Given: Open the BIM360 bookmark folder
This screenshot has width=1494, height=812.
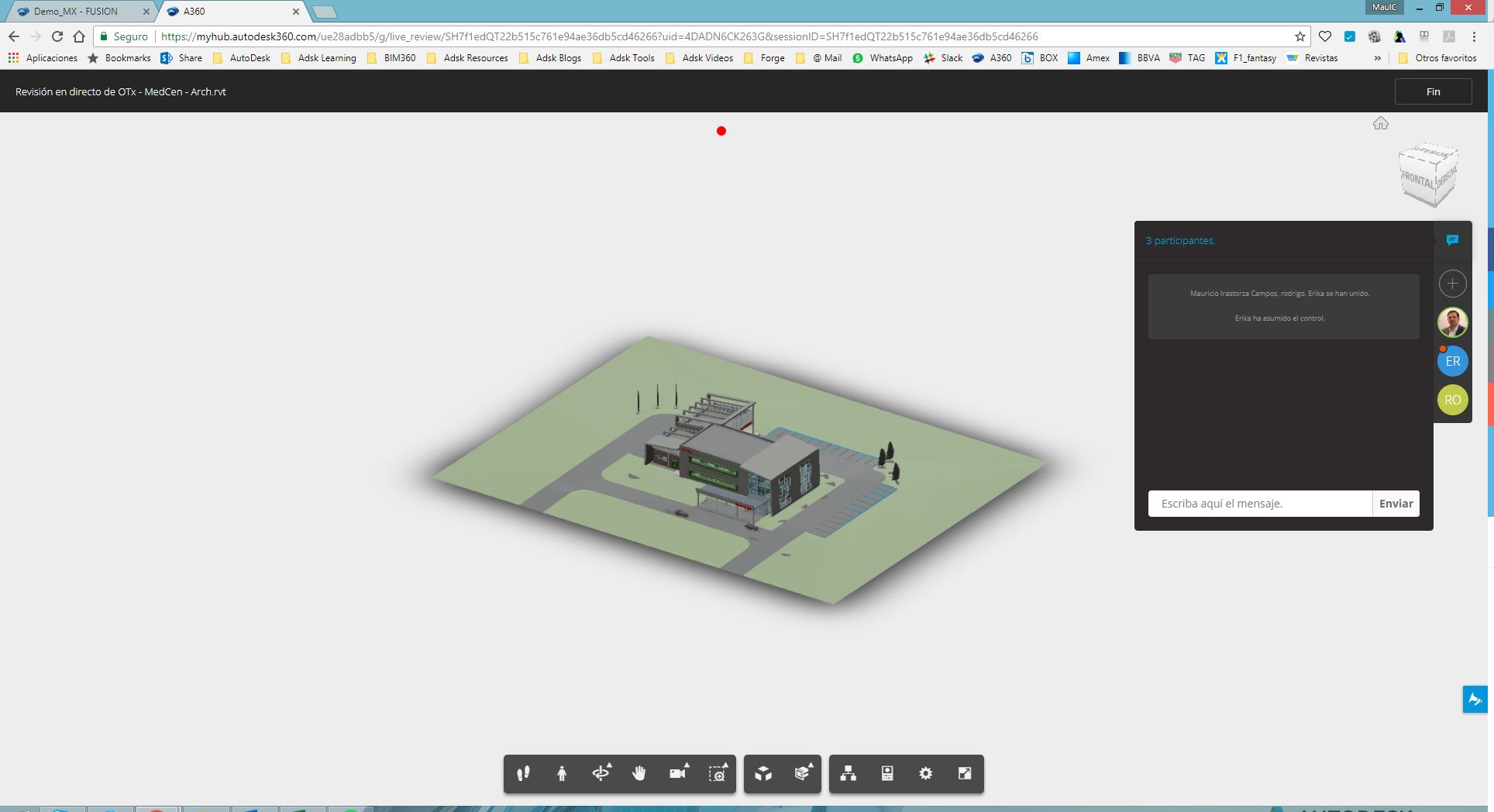Looking at the screenshot, I should 392,58.
